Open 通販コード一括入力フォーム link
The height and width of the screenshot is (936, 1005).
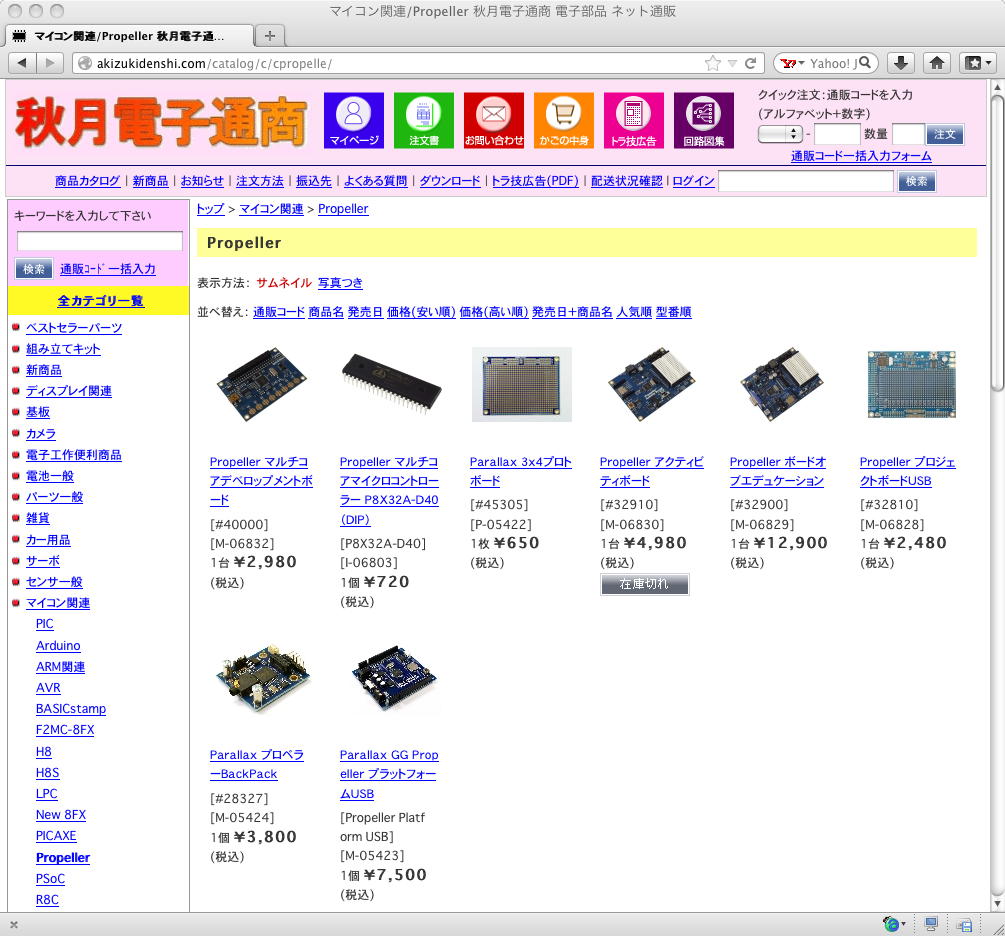tap(861, 156)
